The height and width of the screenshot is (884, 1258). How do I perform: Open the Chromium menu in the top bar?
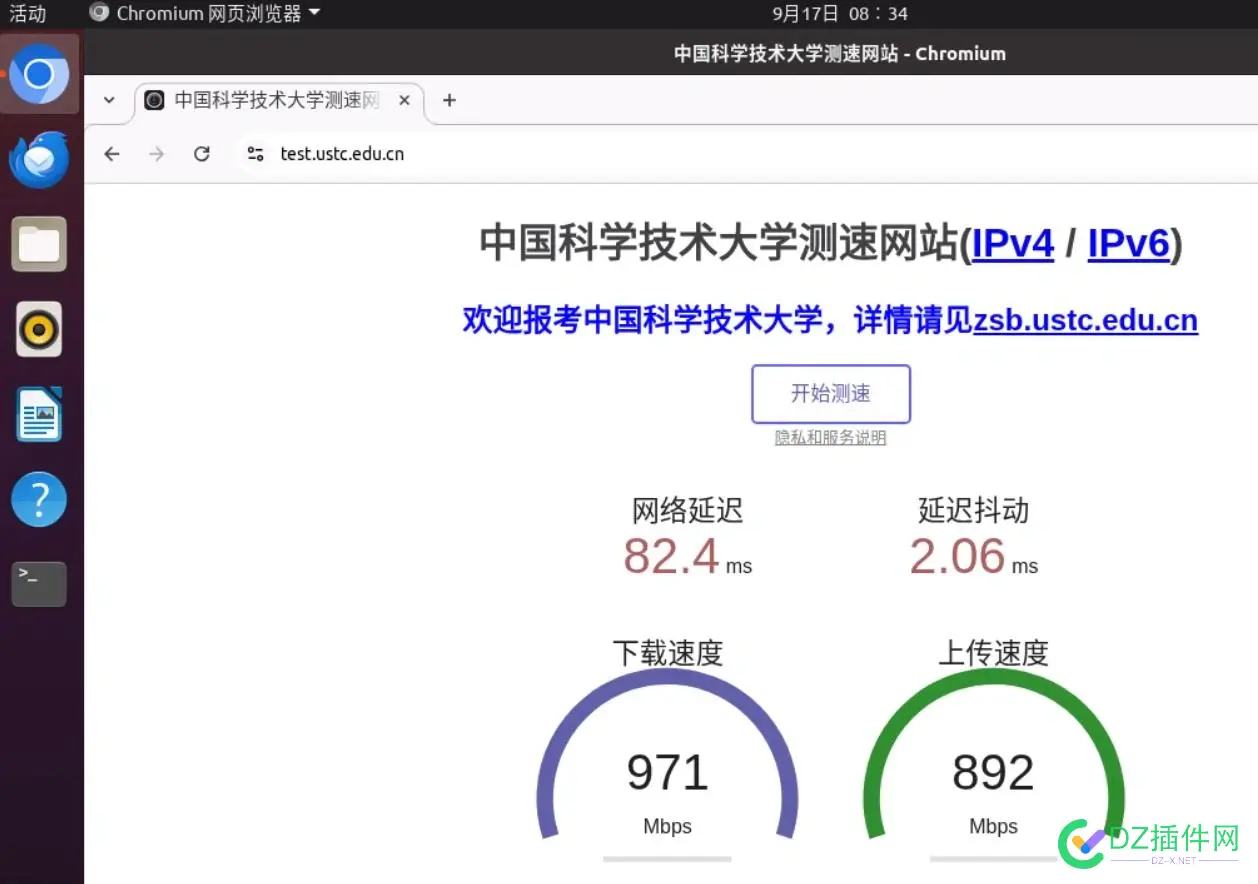click(205, 13)
